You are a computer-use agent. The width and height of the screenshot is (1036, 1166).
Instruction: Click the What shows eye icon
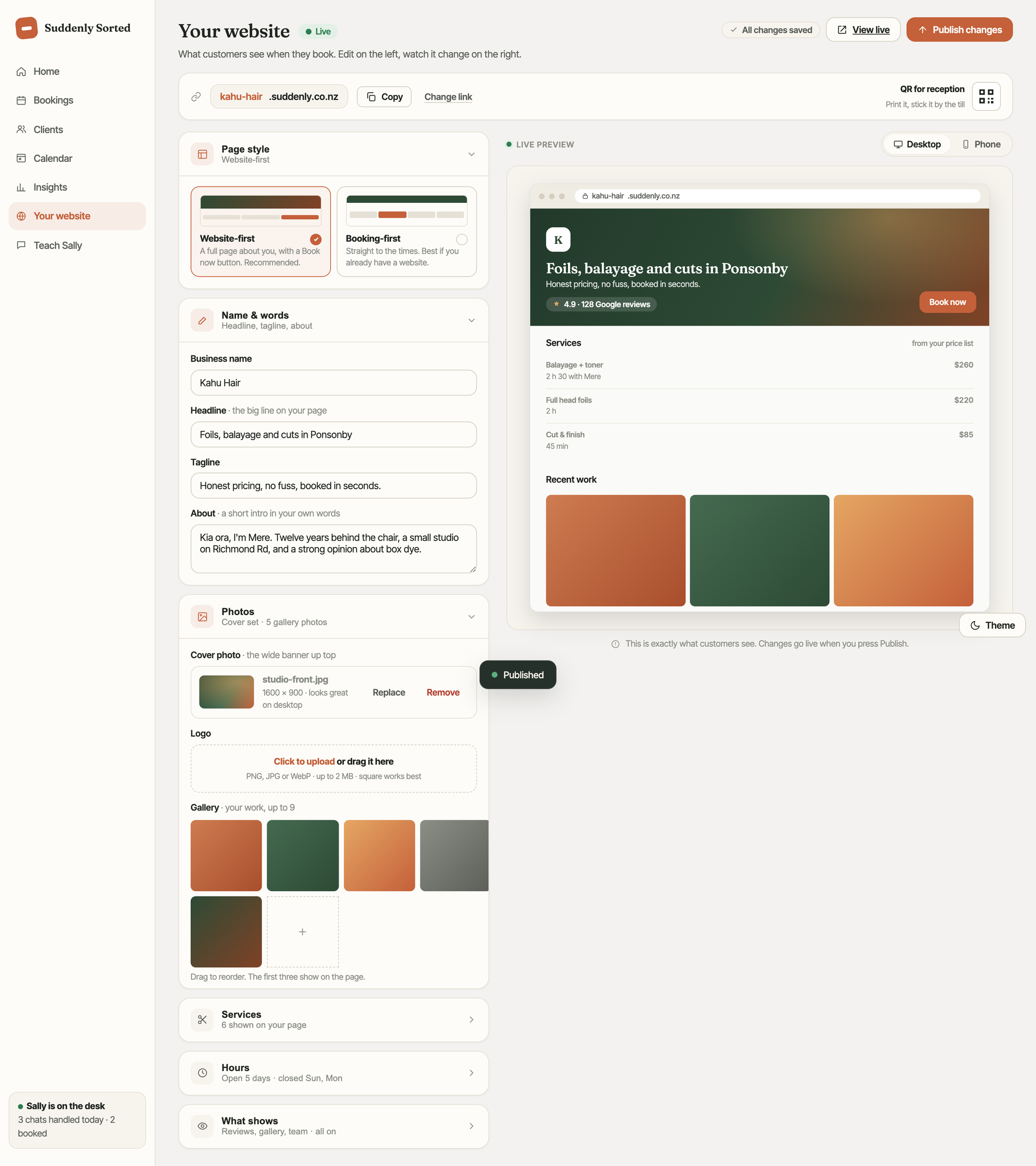pos(202,1126)
